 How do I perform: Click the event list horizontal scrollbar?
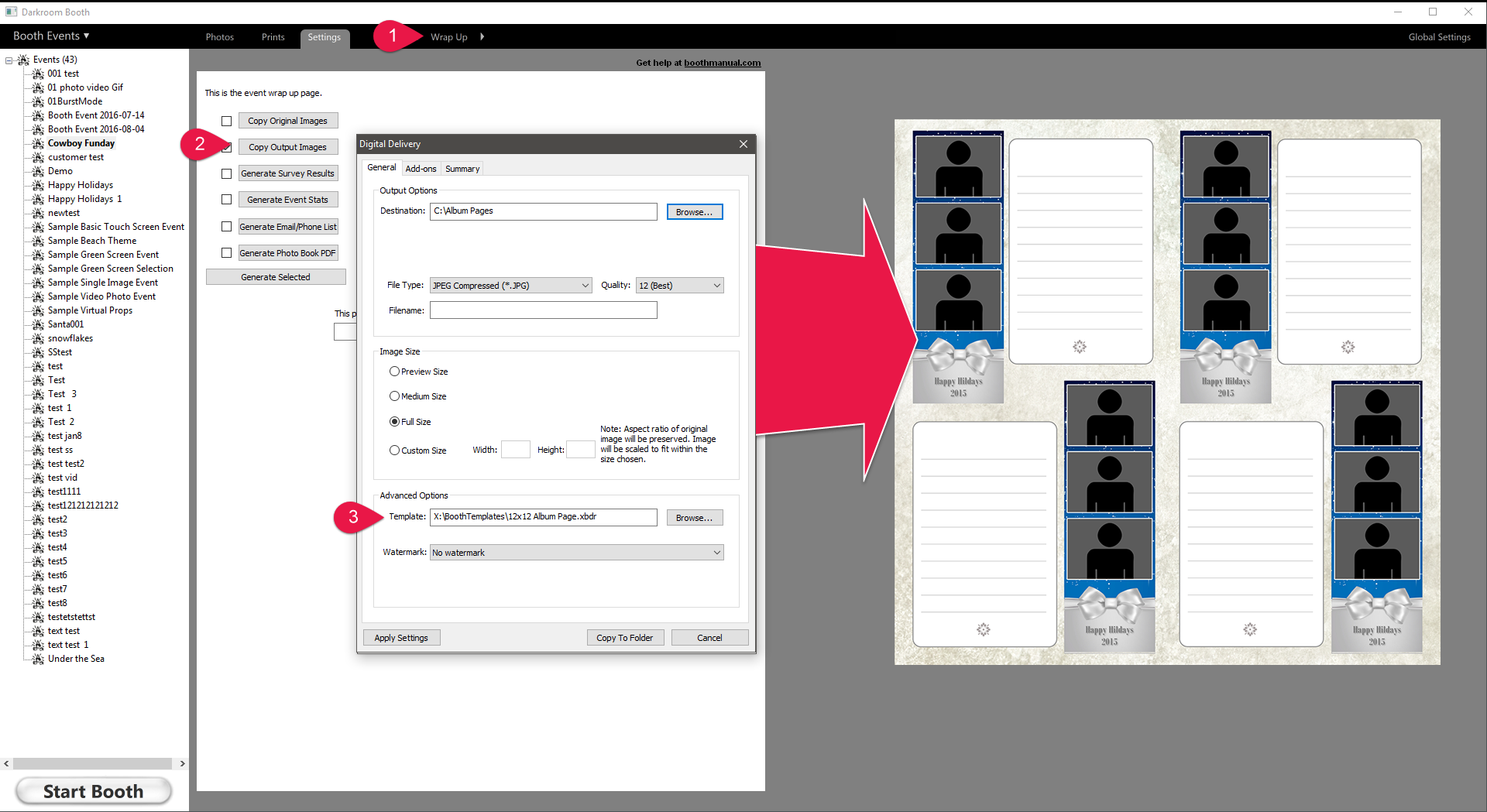click(93, 763)
